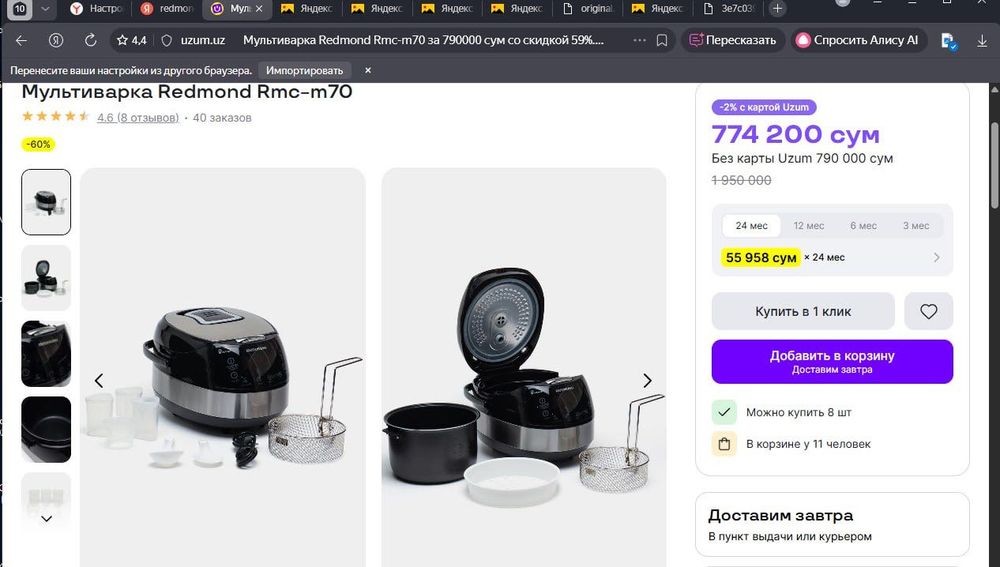Expand thumbnail list with down chevron
Image resolution: width=1000 pixels, height=567 pixels.
(46, 519)
